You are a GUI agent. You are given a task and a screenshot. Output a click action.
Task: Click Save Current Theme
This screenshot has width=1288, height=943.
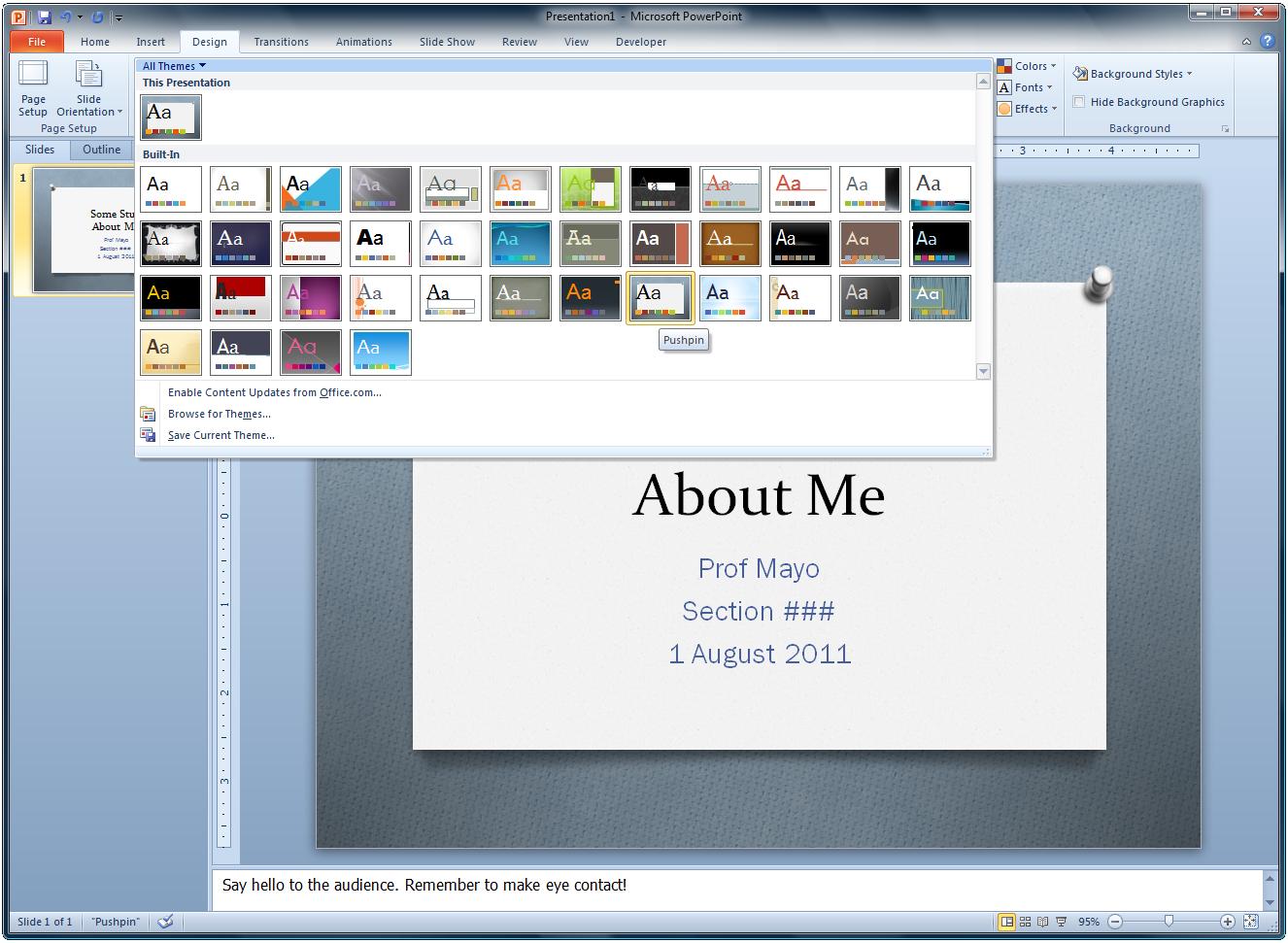tap(220, 434)
